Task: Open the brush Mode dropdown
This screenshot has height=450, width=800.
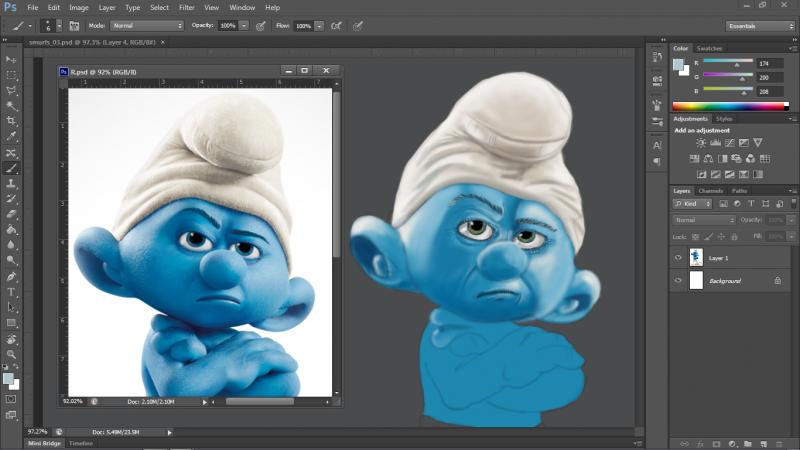Action: [147, 26]
